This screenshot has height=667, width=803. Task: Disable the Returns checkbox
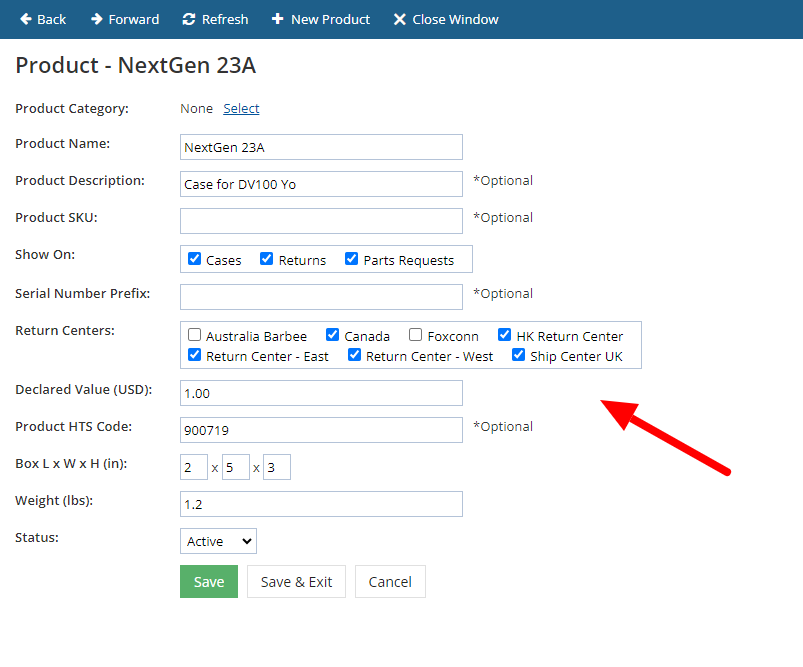266,258
